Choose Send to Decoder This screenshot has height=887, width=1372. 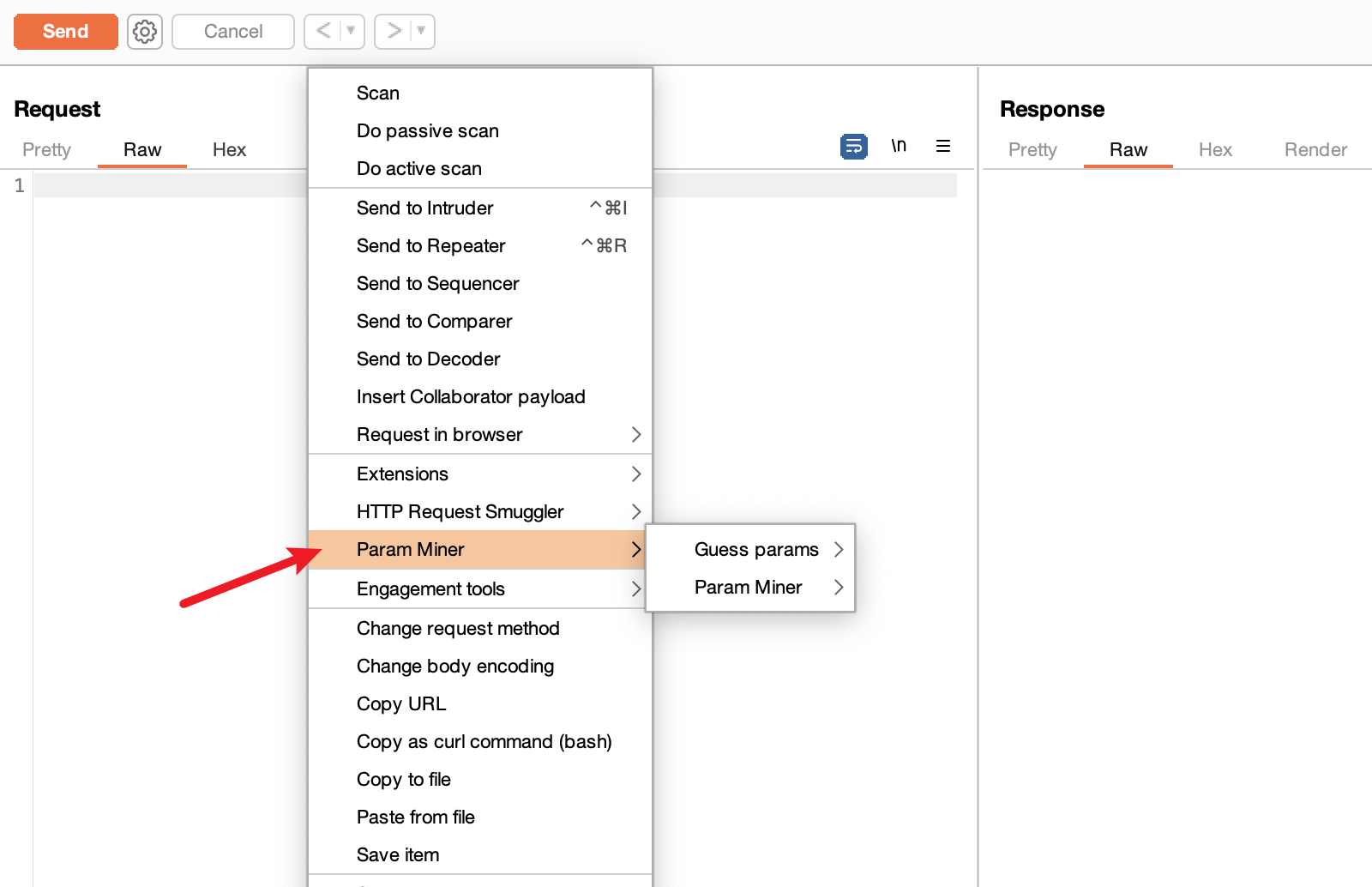tap(480, 359)
